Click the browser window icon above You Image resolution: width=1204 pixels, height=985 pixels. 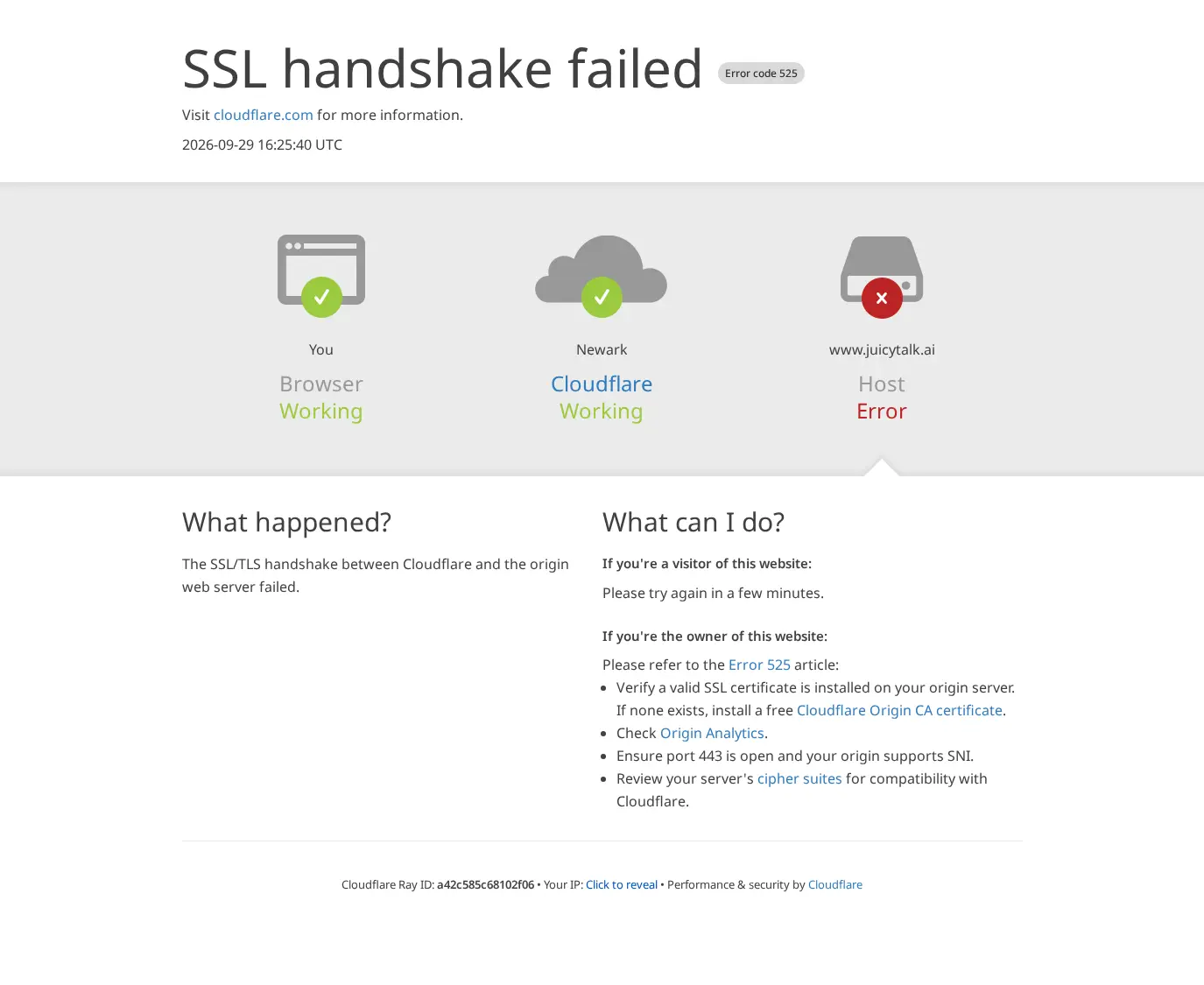tap(321, 270)
